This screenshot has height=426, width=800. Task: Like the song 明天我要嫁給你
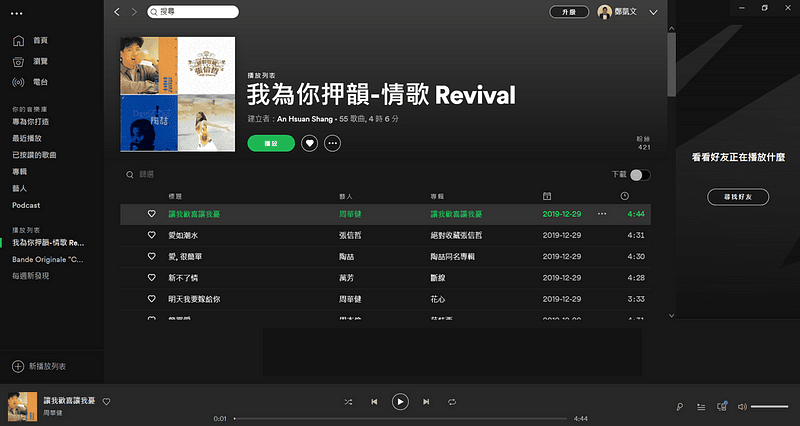(152, 299)
